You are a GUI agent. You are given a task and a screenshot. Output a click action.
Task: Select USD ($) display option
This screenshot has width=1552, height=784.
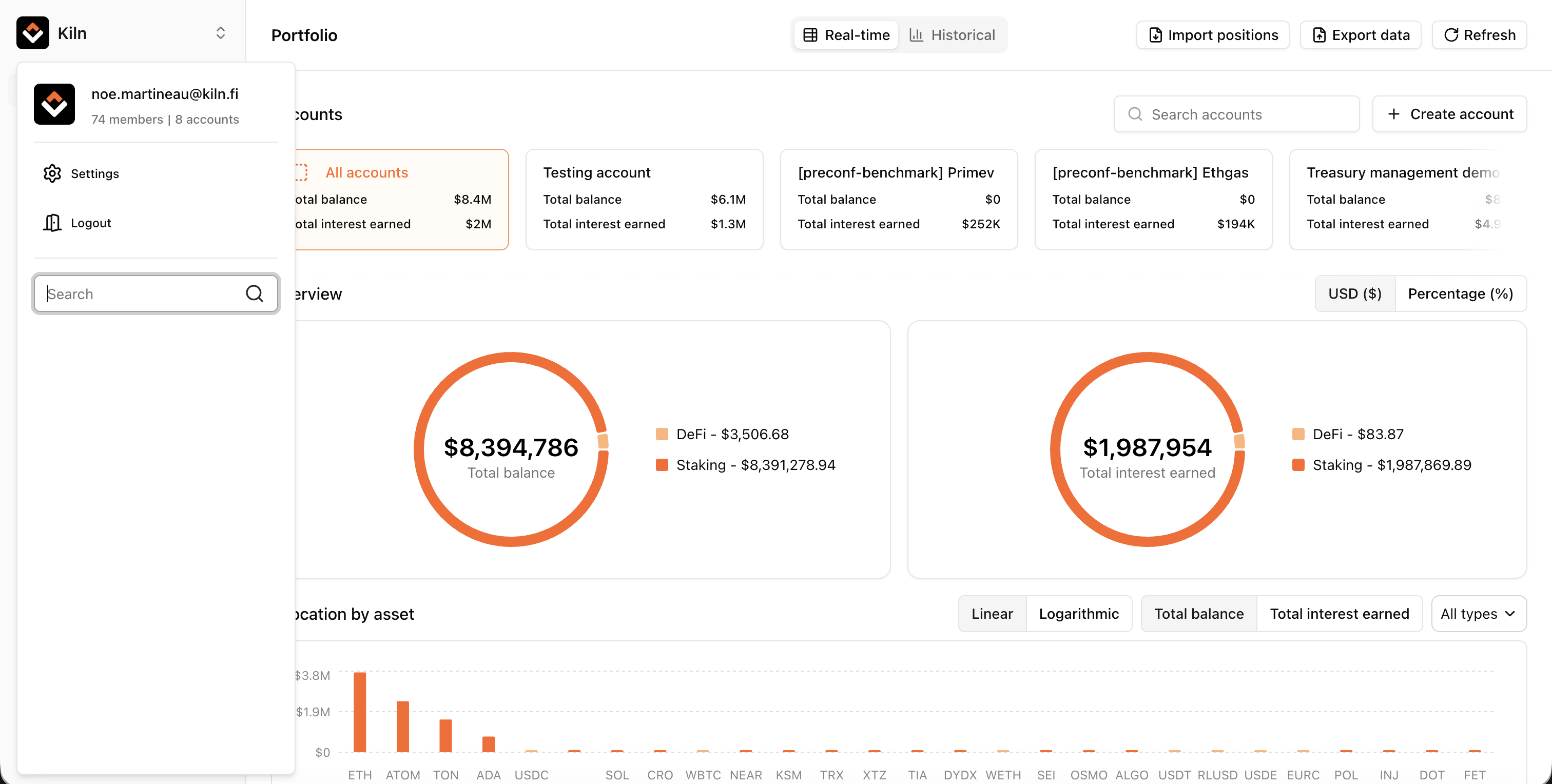1354,294
